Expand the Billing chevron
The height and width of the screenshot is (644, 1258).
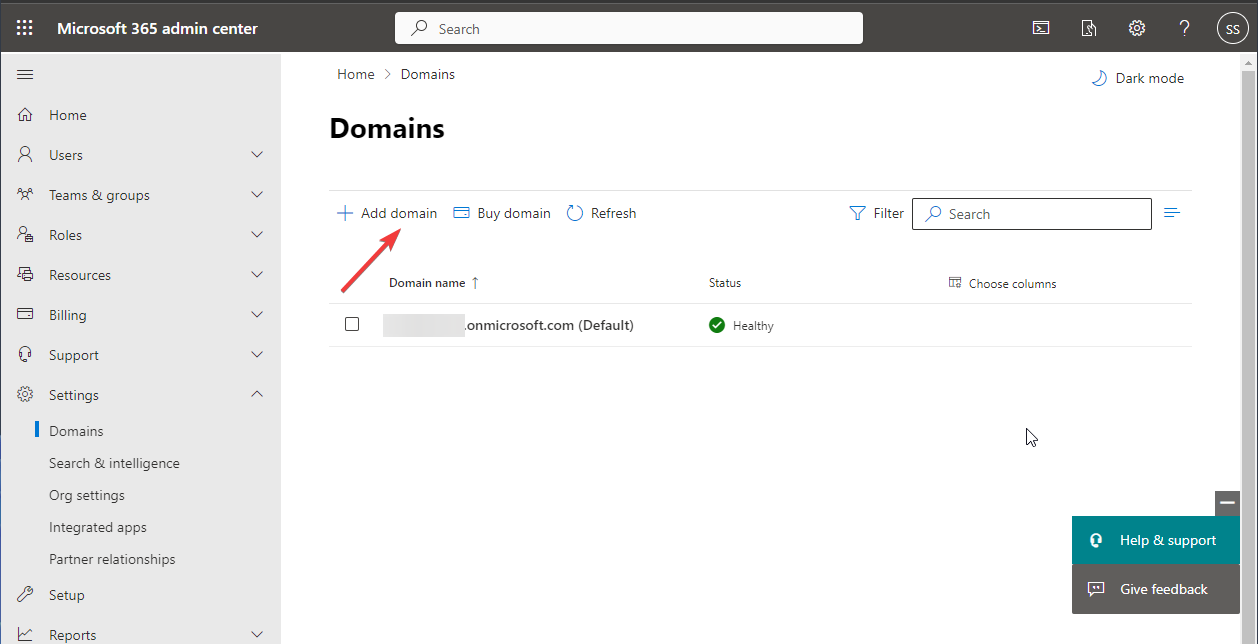point(257,315)
